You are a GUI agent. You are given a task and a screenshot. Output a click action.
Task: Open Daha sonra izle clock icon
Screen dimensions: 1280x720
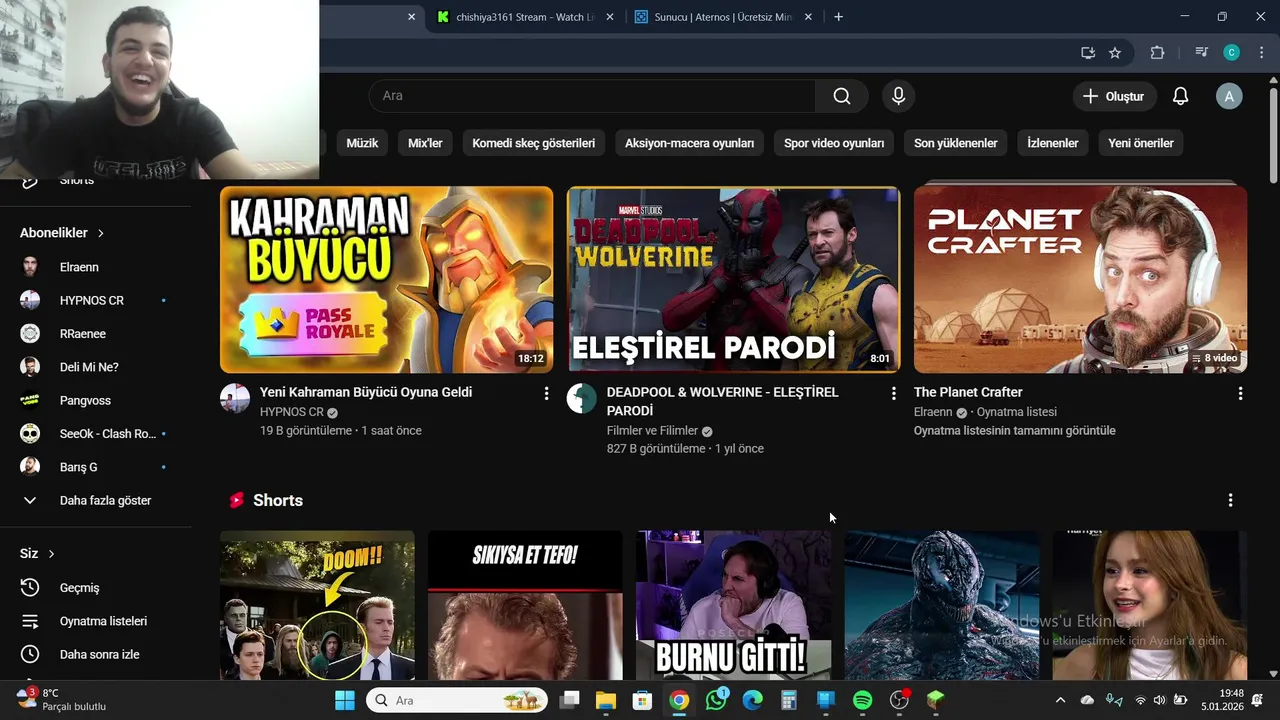coord(30,654)
